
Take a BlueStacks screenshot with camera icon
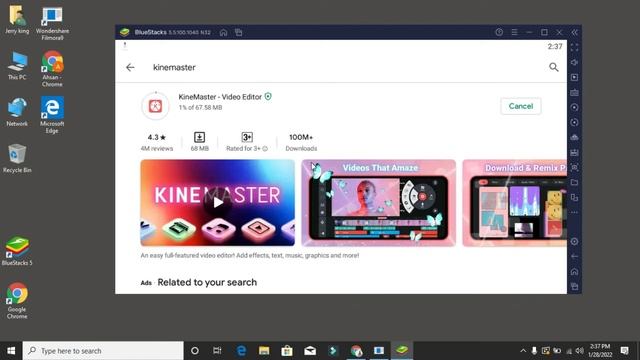click(574, 167)
